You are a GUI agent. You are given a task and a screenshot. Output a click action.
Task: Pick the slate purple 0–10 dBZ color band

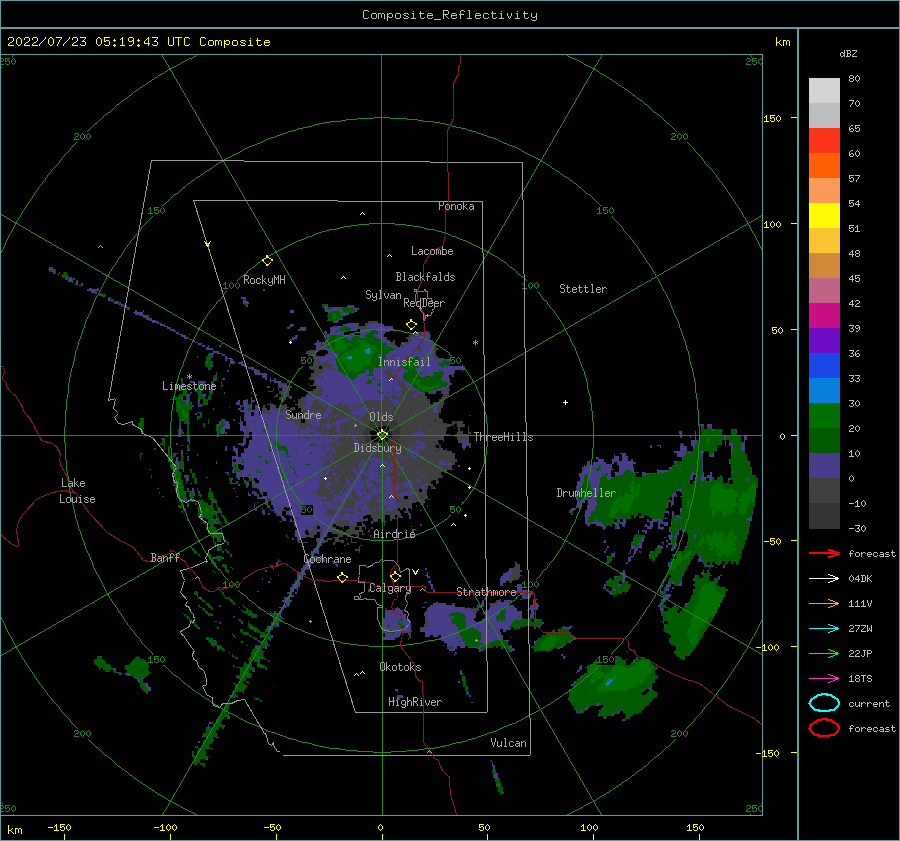tap(824, 466)
